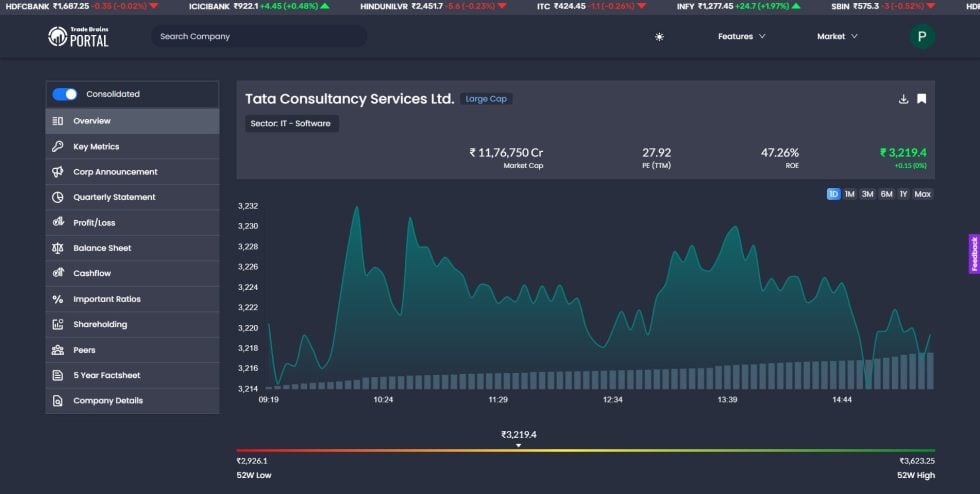
Task: Click the Tata Consultancy Services Ltd. title
Action: (349, 99)
